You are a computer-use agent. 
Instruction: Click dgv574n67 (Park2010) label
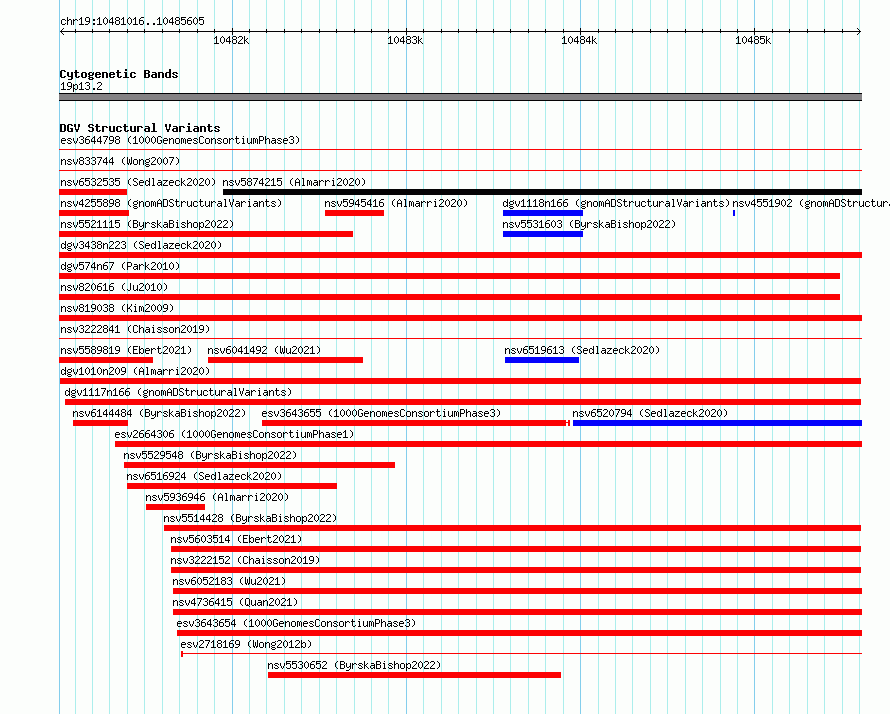coord(120,266)
